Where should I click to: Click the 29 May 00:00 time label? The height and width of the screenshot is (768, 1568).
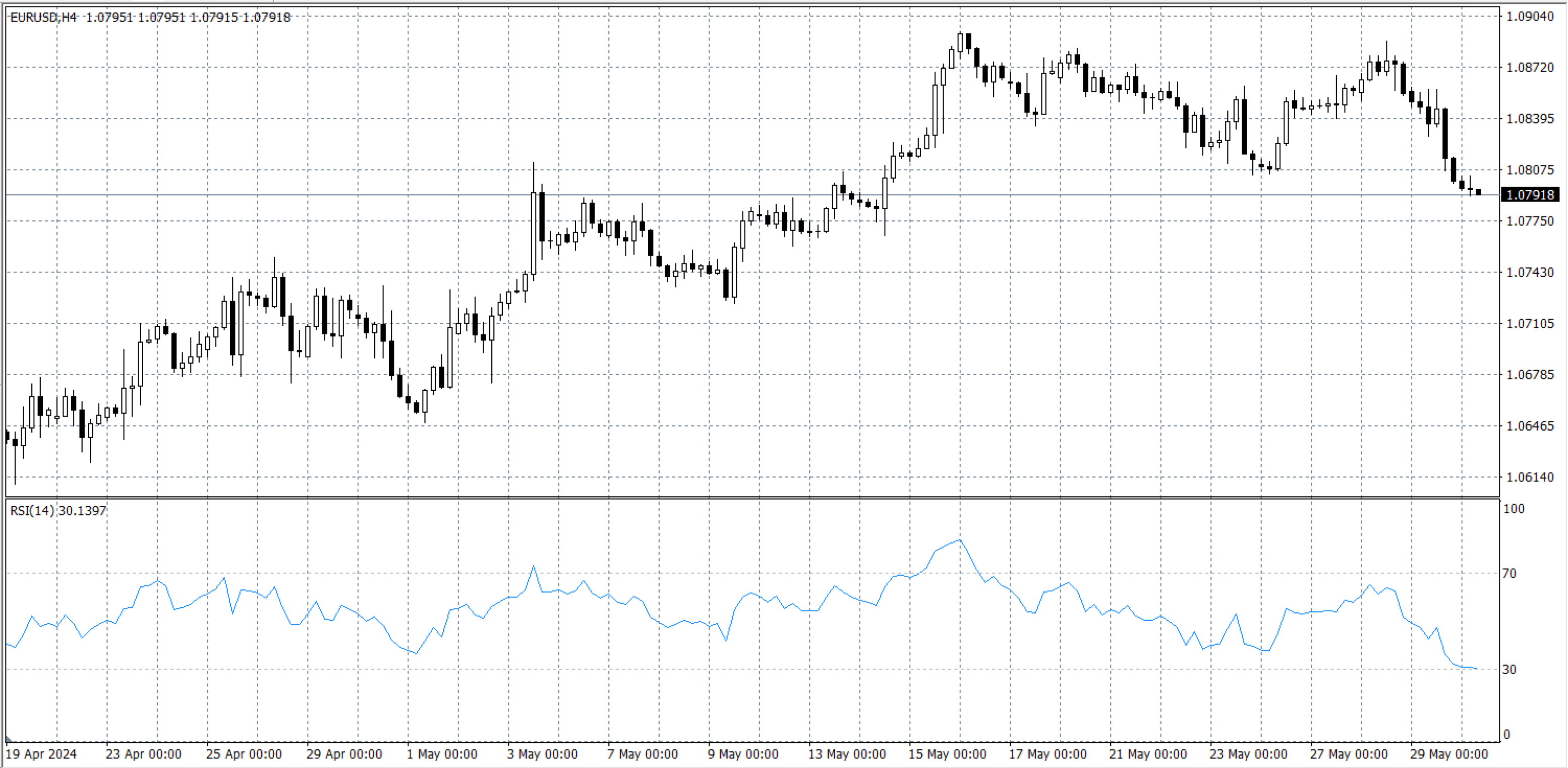click(x=1448, y=754)
